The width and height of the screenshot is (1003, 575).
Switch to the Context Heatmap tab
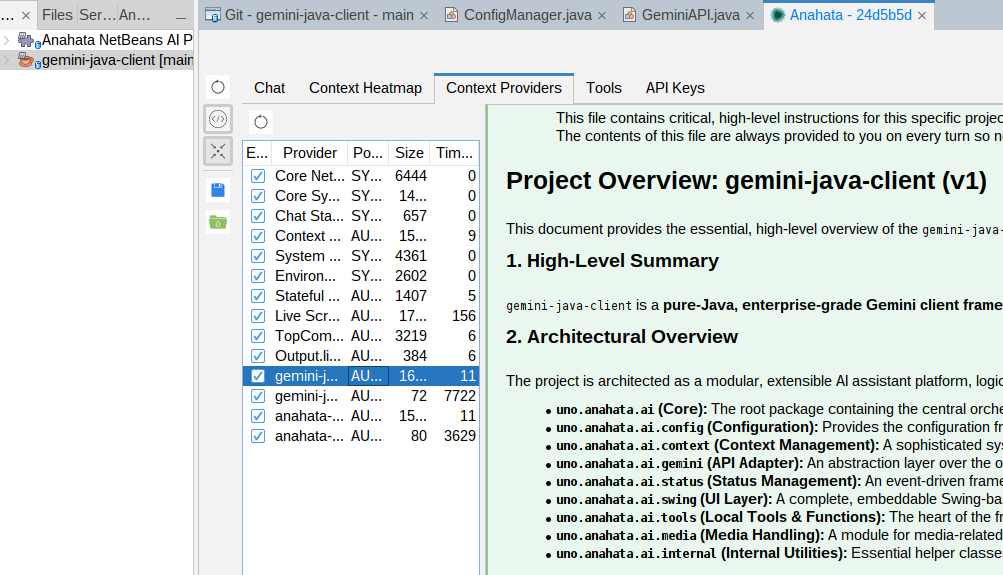coord(365,88)
